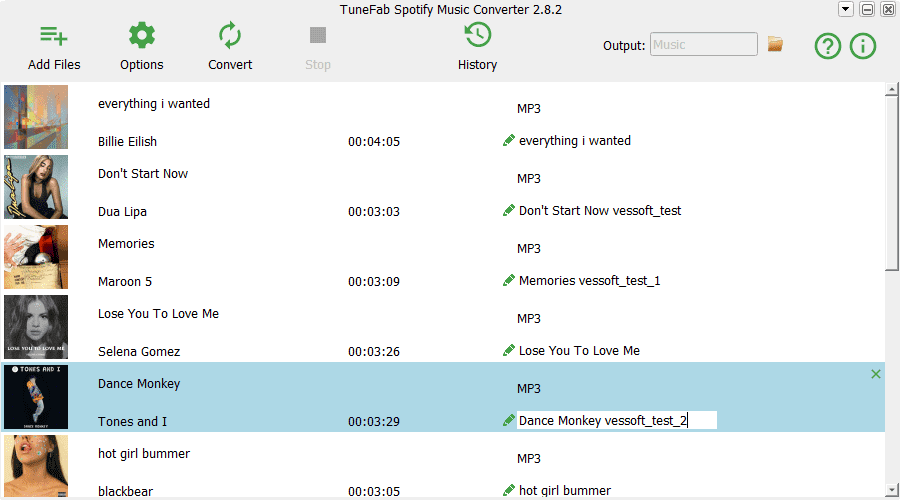
Task: Click the Stop square icon
Action: 318,35
